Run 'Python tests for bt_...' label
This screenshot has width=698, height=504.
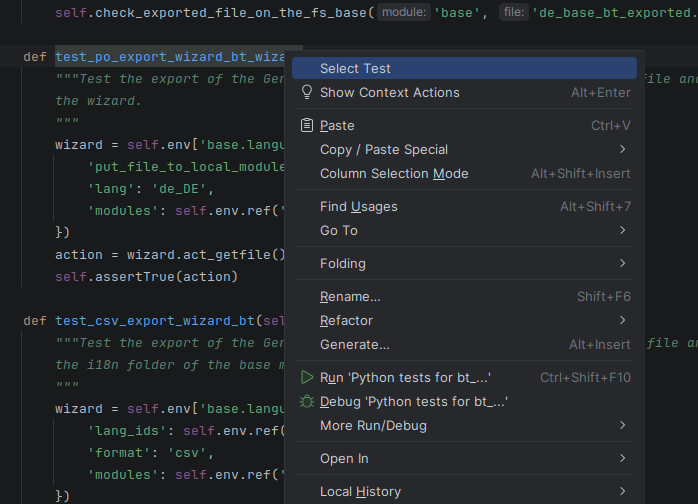point(405,378)
